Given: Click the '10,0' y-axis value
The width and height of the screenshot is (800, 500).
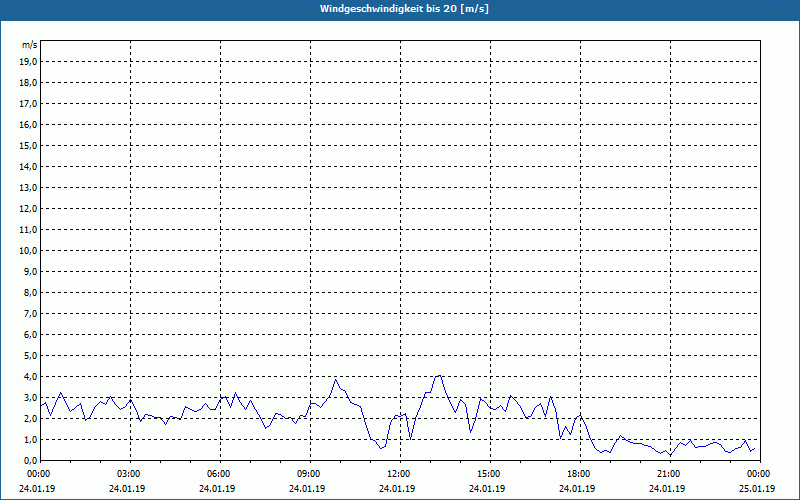Looking at the screenshot, I should (x=28, y=251).
